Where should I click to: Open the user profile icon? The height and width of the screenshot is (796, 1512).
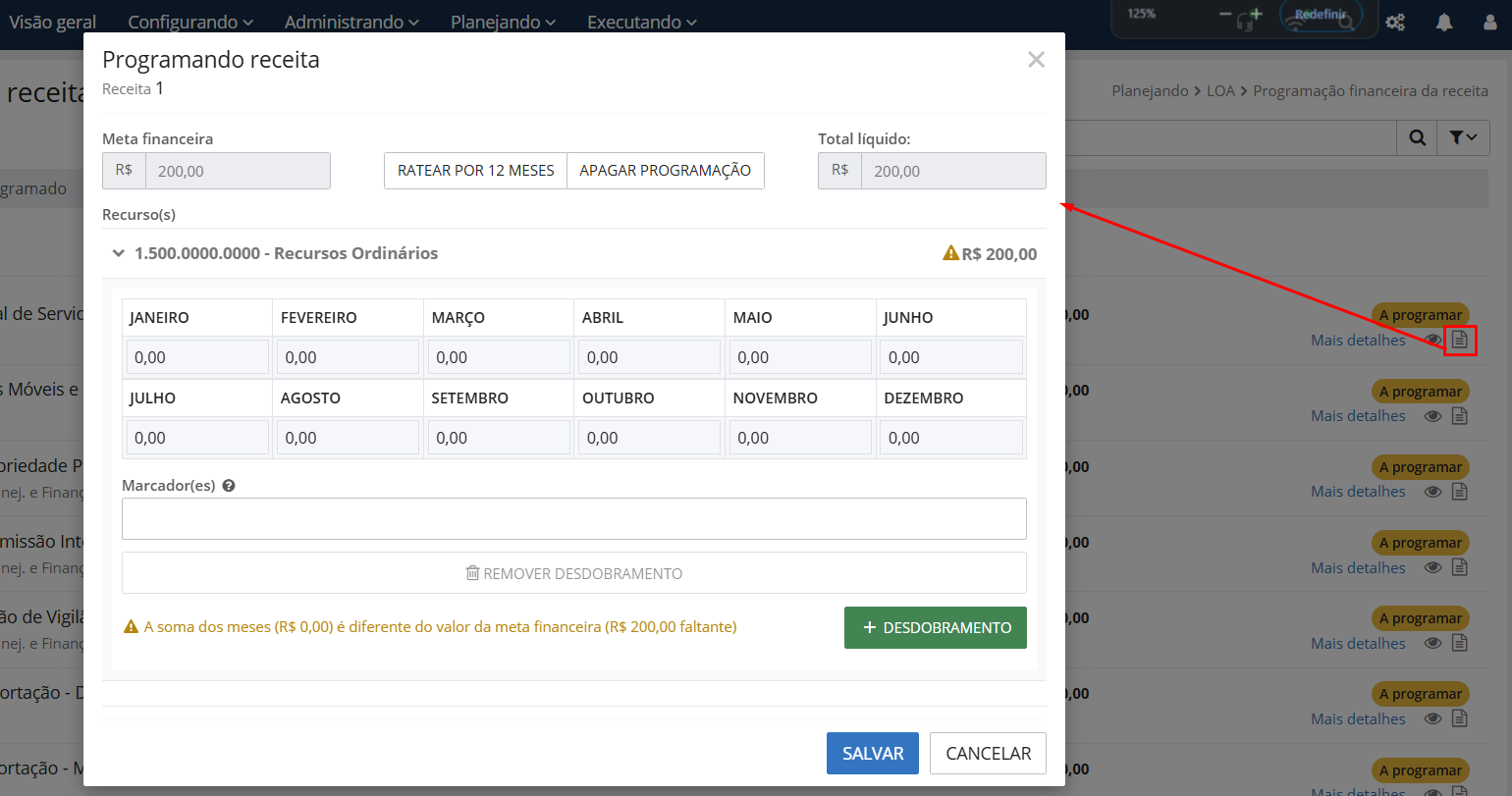point(1490,23)
